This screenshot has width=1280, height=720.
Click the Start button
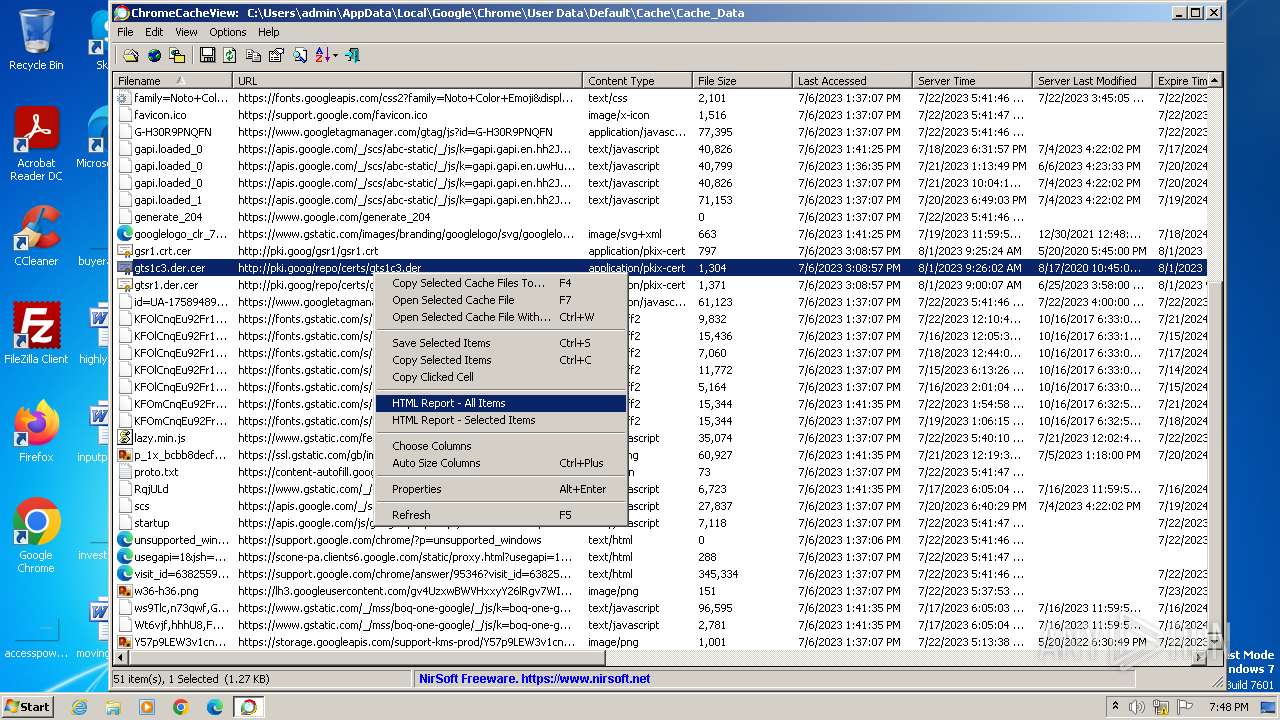click(x=27, y=706)
